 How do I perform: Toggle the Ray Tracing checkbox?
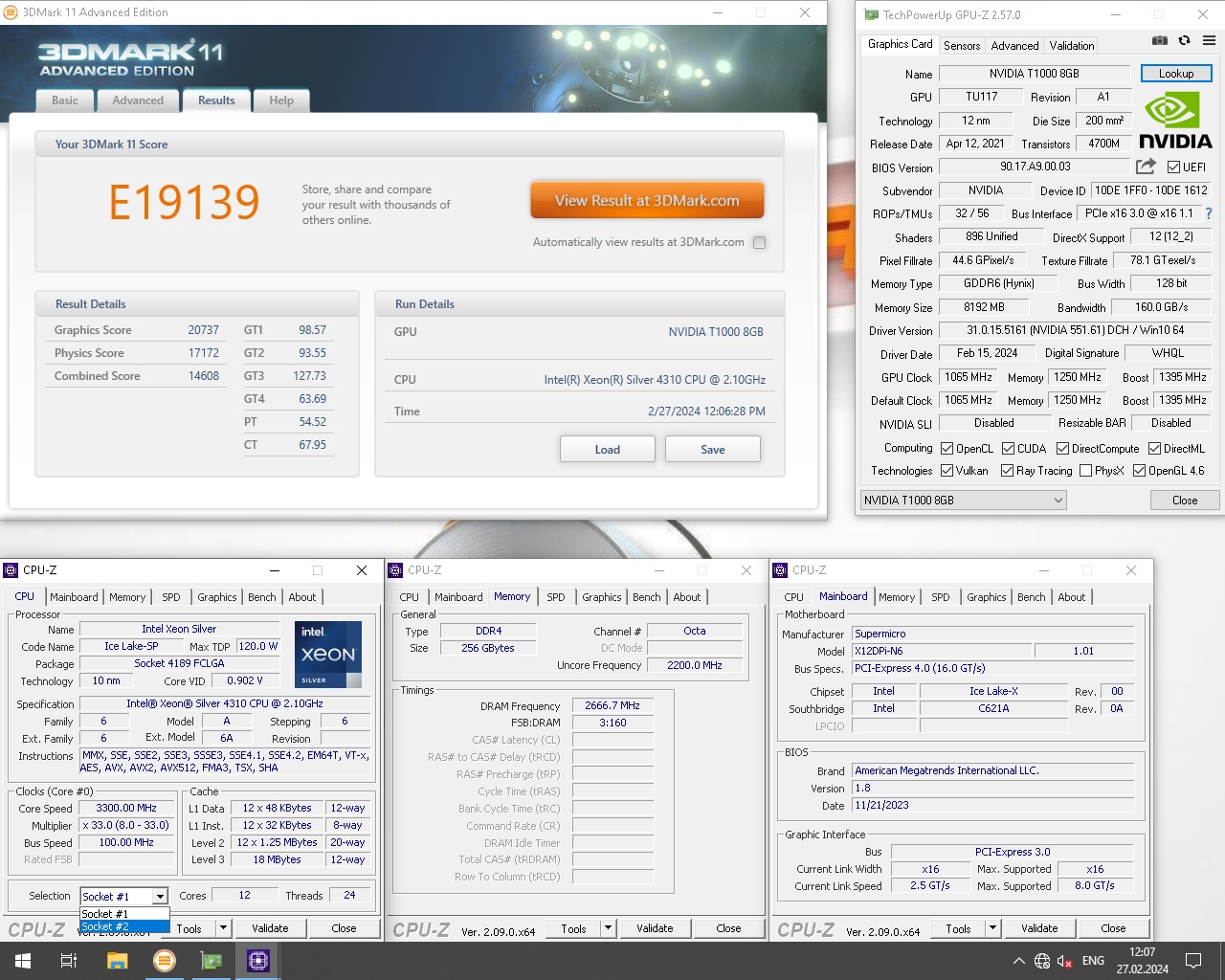coord(1007,470)
